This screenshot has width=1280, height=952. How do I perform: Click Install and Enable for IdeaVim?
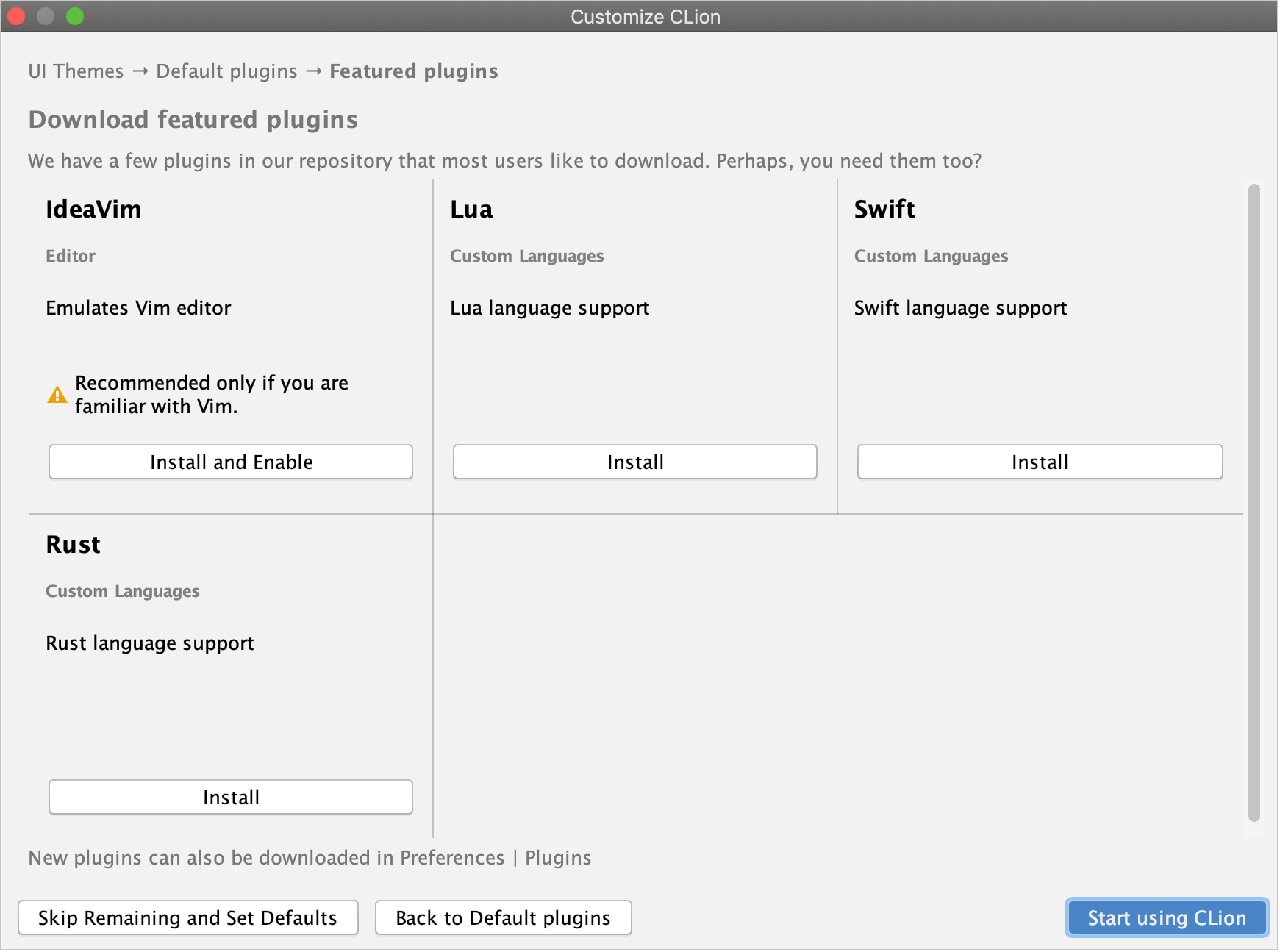[231, 462]
